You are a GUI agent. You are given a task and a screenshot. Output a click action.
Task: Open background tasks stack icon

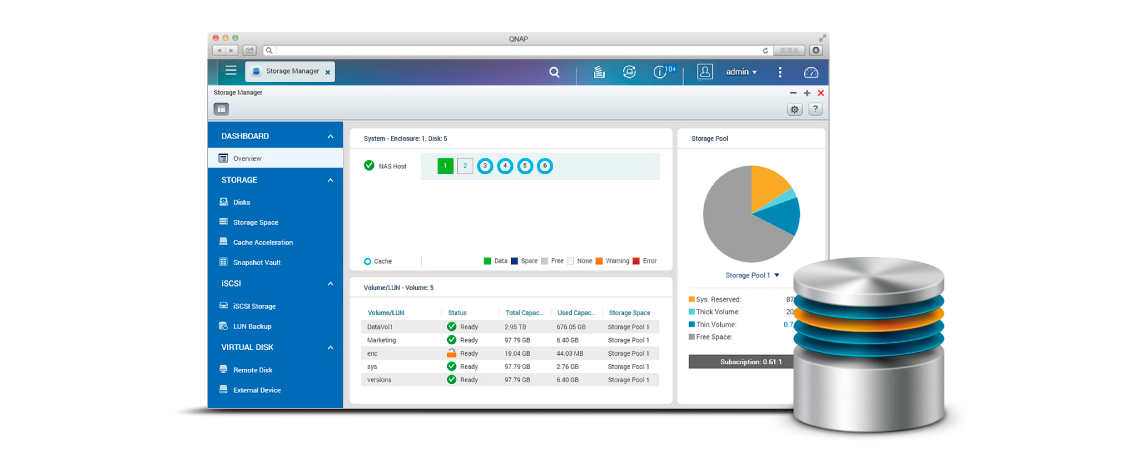pos(598,72)
